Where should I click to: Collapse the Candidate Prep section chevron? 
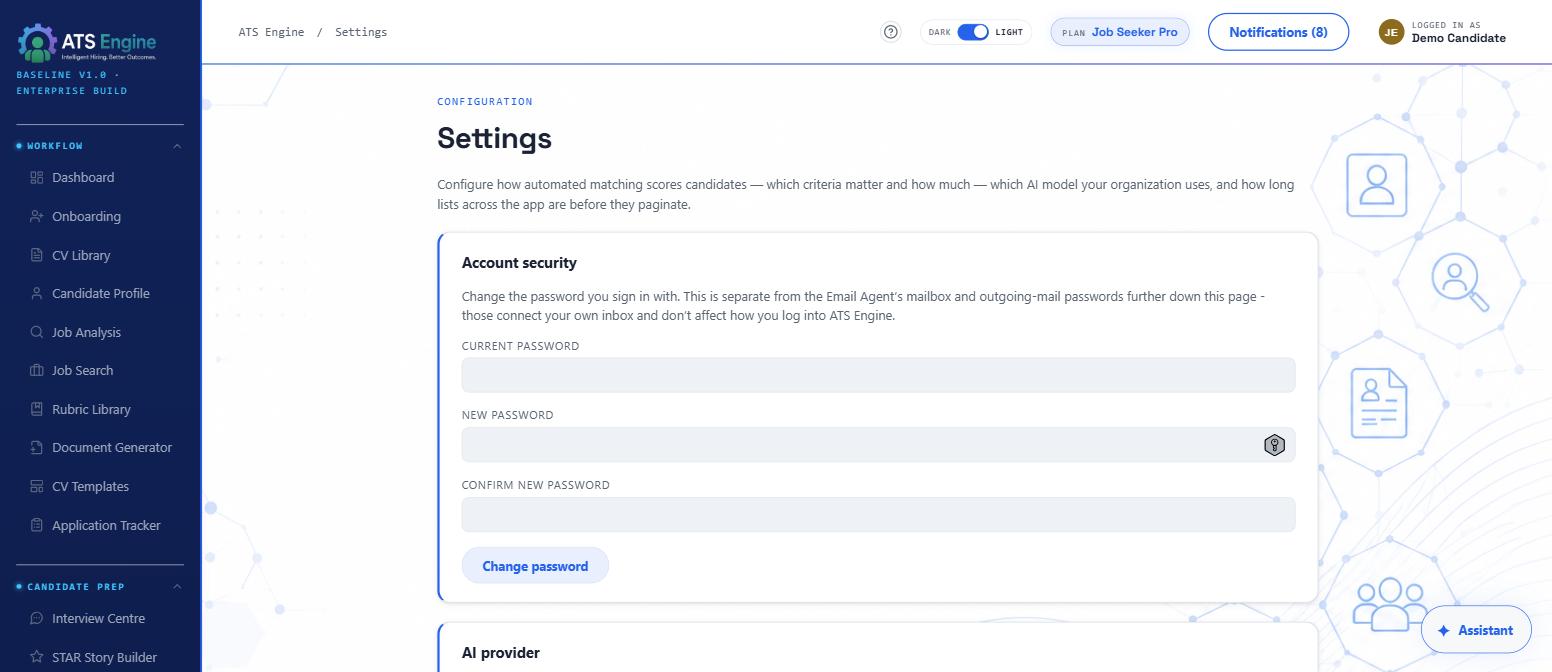pyautogui.click(x=177, y=587)
